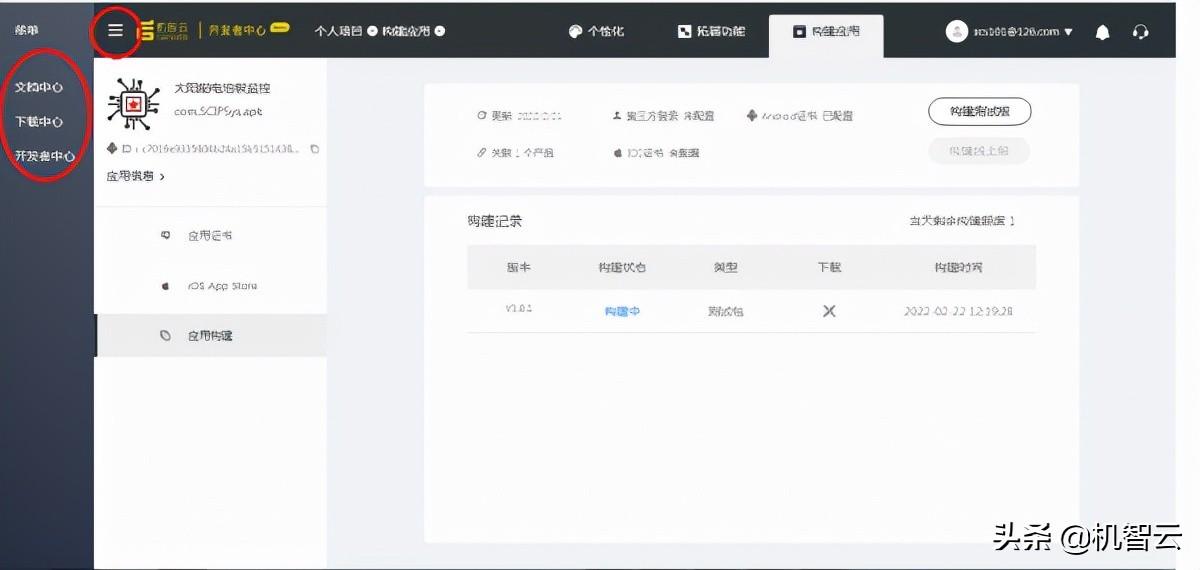The width and height of the screenshot is (1200, 570).
Task: Click the 开发者中心 header title
Action: (237, 30)
